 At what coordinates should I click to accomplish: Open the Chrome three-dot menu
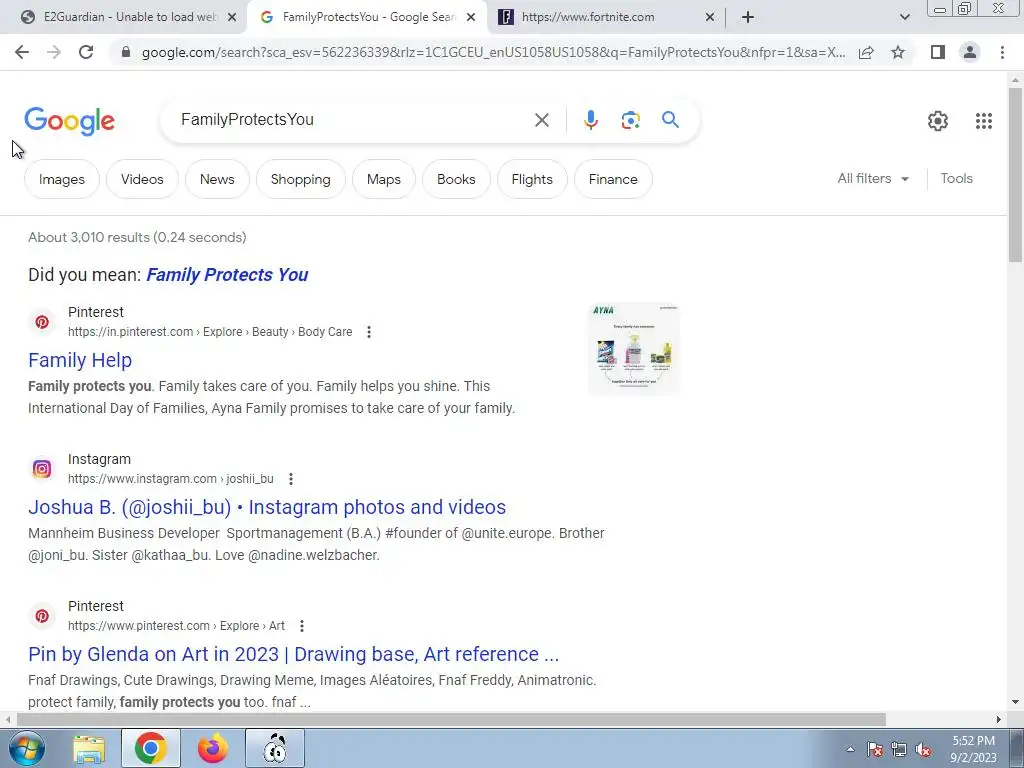click(1002, 52)
